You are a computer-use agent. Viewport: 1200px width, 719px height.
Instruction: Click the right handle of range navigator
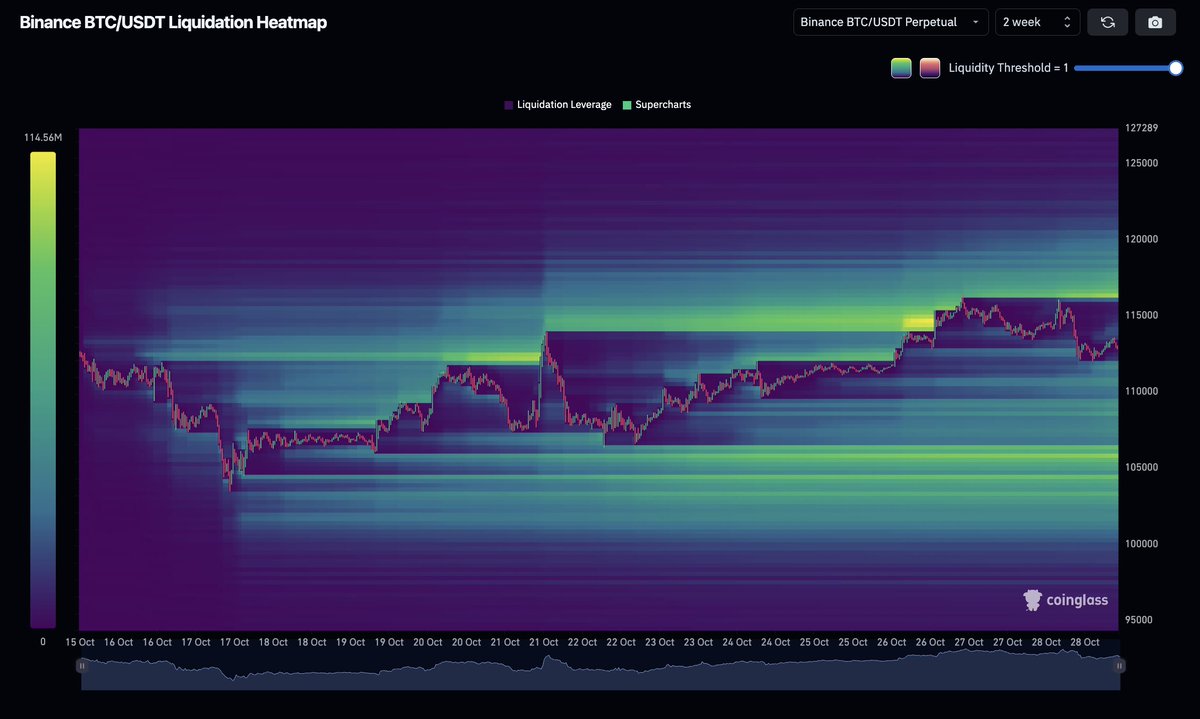click(1119, 665)
